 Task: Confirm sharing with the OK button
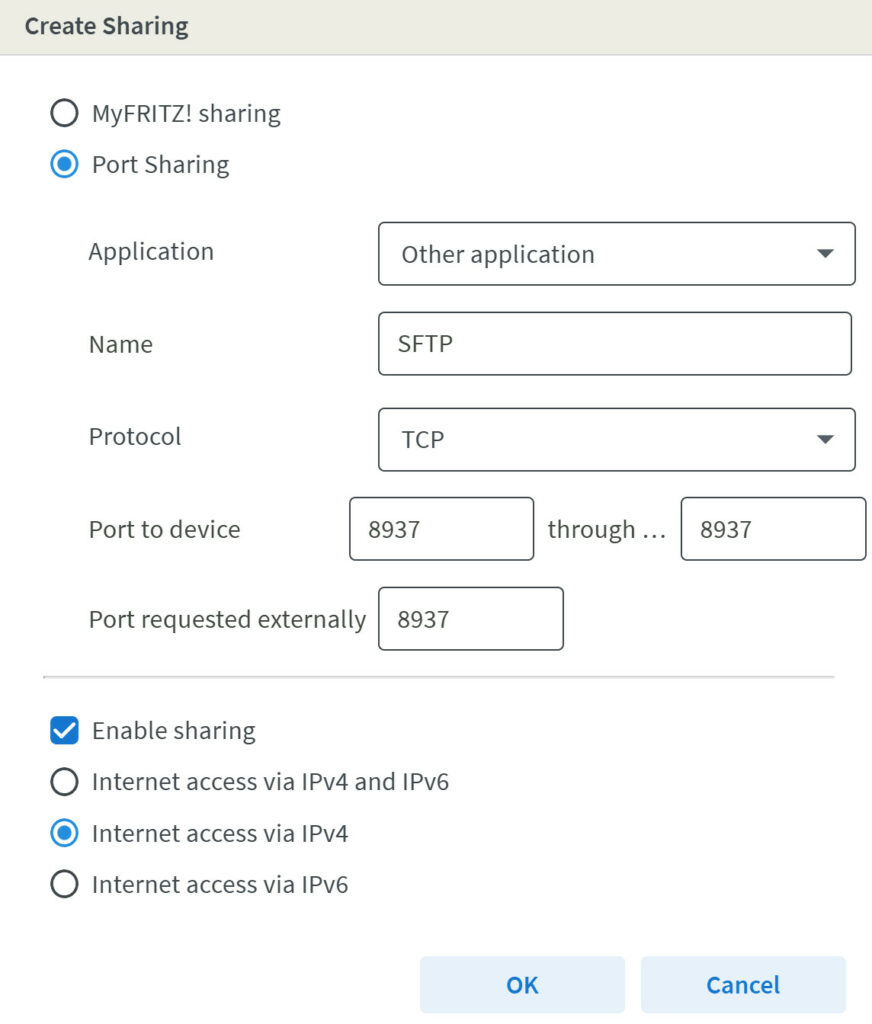tap(521, 984)
